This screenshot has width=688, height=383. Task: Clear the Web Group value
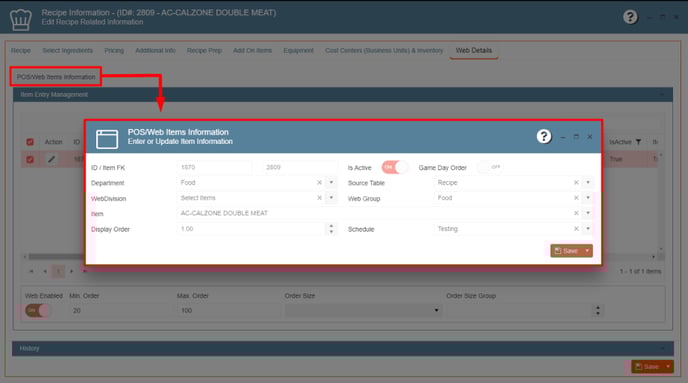pyautogui.click(x=576, y=198)
